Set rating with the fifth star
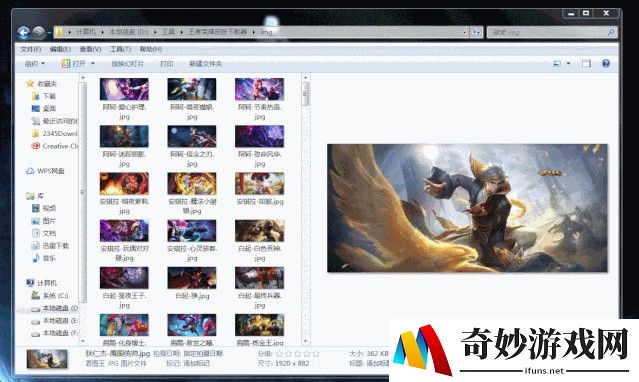639x382 pixels. click(316, 353)
